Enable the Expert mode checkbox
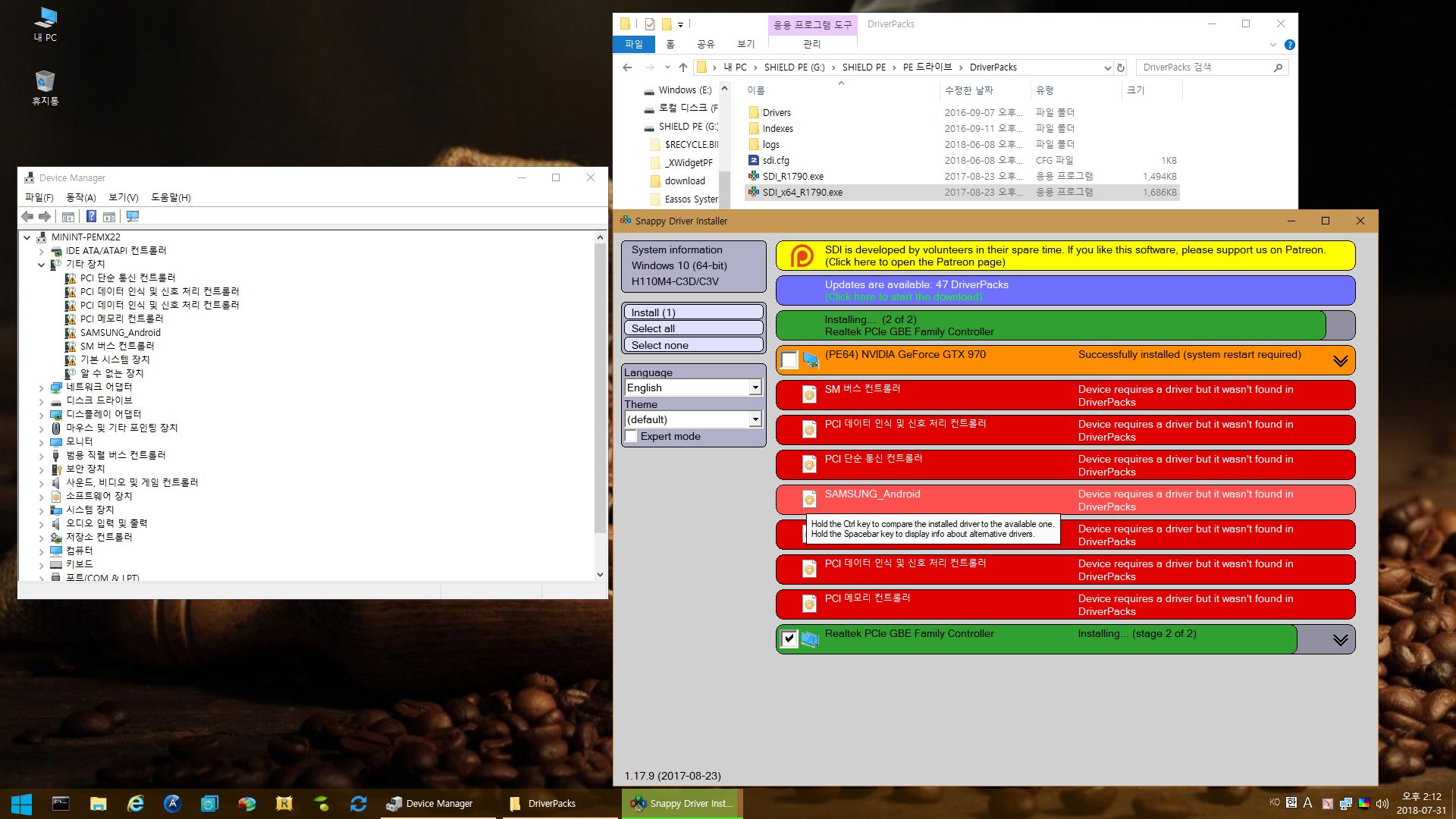 click(631, 436)
